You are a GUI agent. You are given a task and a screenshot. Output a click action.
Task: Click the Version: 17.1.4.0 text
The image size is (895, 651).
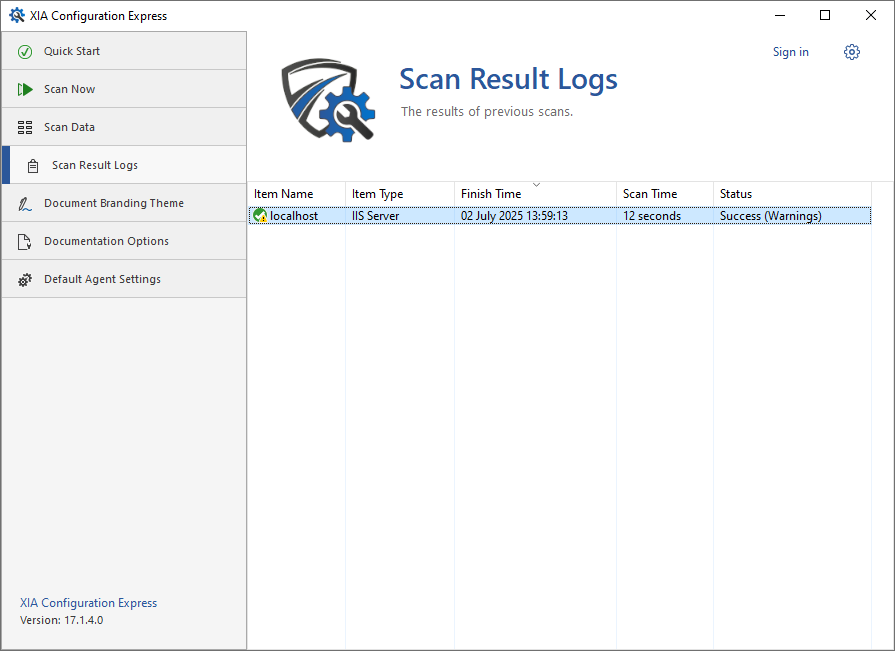pos(62,620)
